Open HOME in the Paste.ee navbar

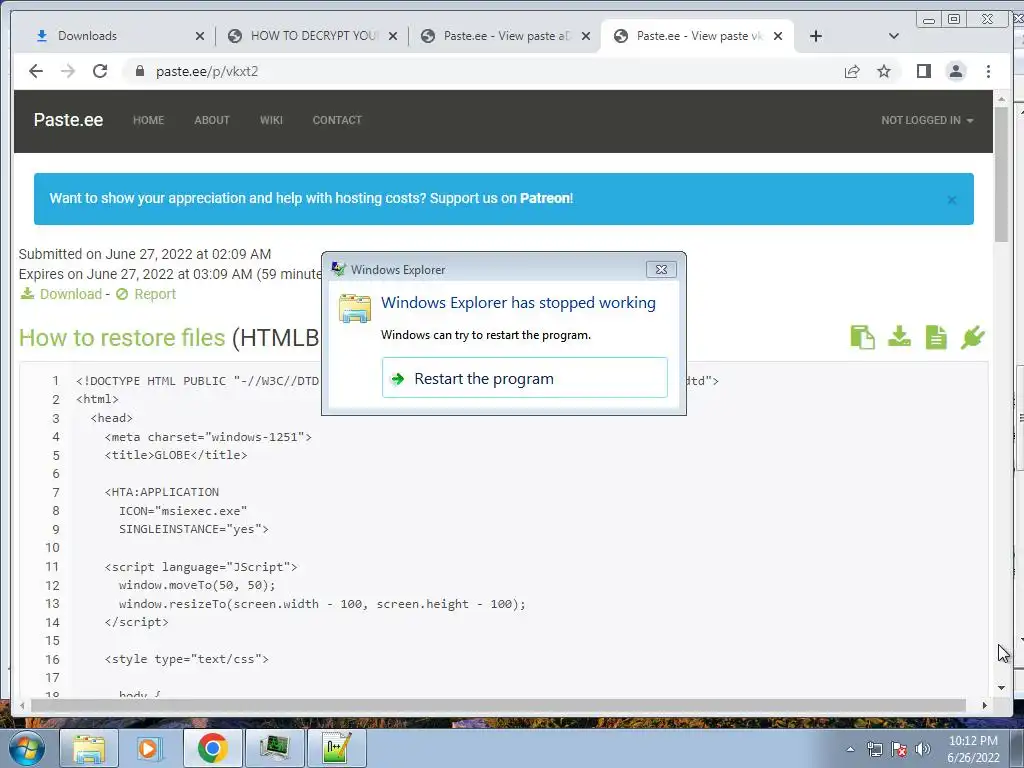pos(148,120)
